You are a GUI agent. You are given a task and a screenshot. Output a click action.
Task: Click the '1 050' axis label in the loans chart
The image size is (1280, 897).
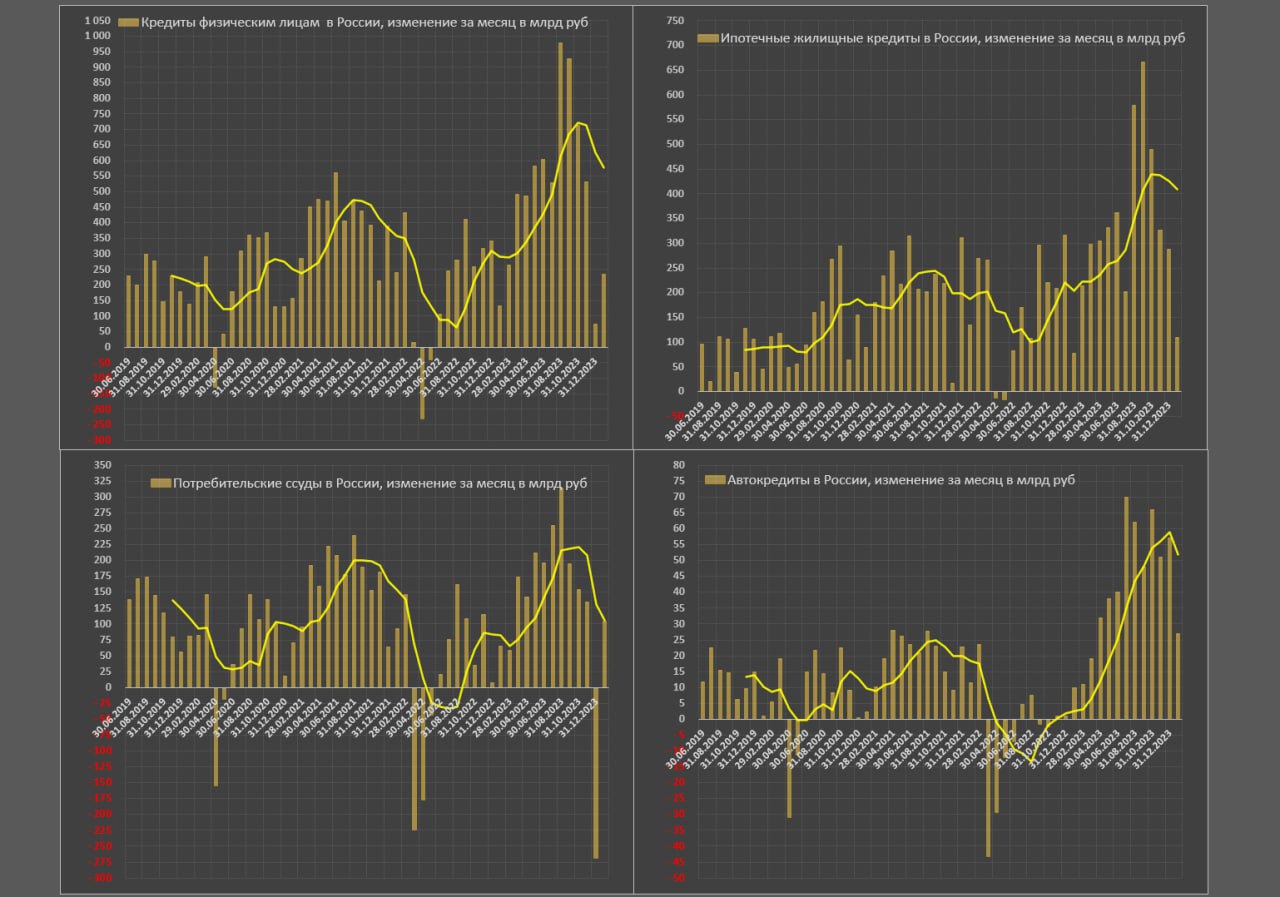coord(98,21)
